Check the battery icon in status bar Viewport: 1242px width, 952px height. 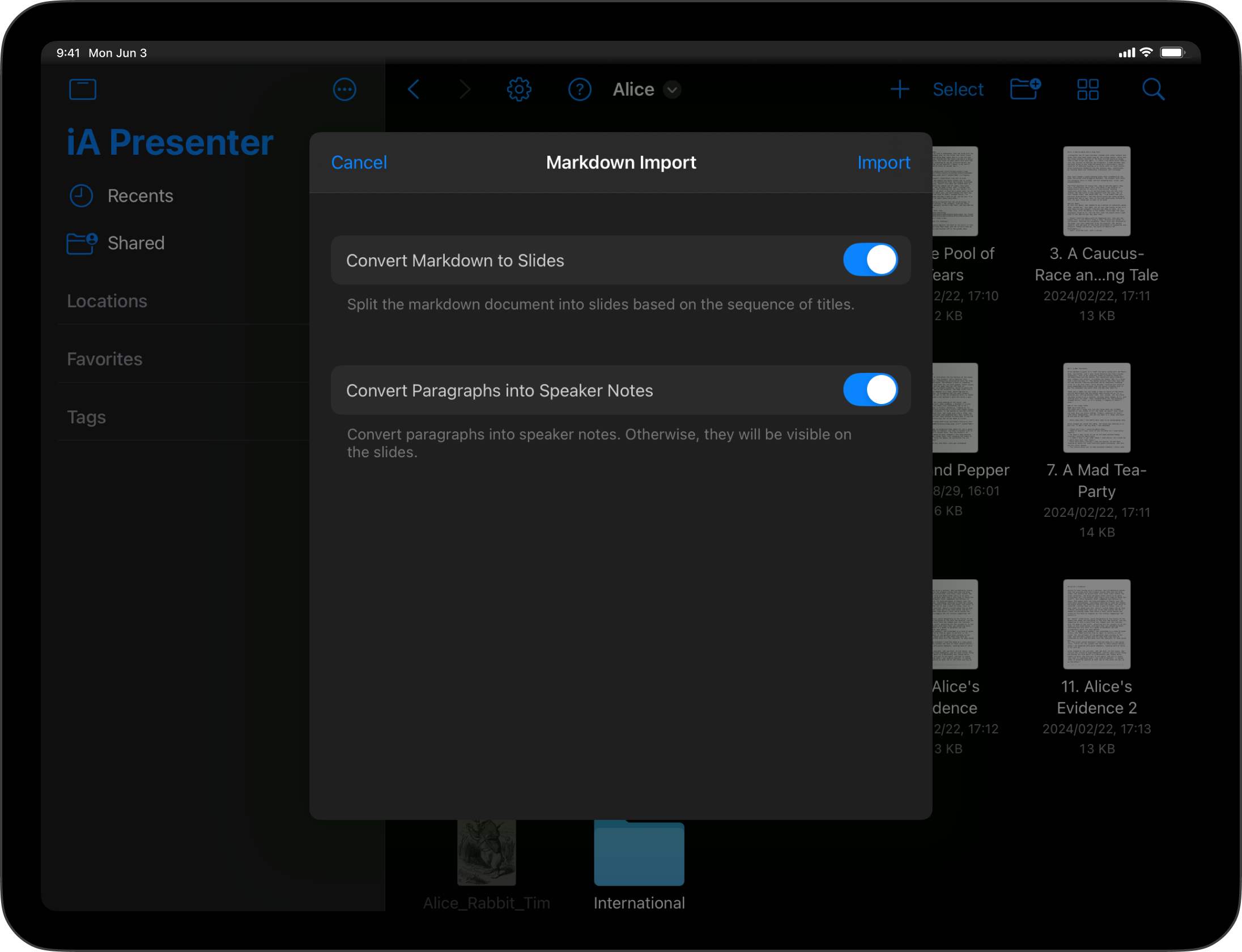pos(1173,53)
